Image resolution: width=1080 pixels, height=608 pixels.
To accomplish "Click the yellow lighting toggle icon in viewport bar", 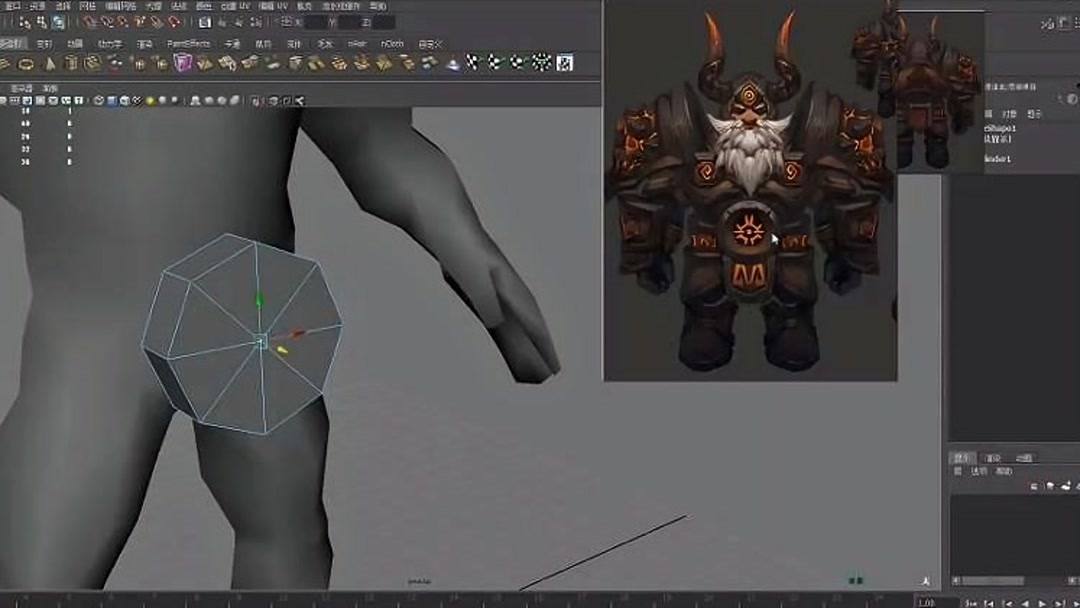I will point(149,97).
